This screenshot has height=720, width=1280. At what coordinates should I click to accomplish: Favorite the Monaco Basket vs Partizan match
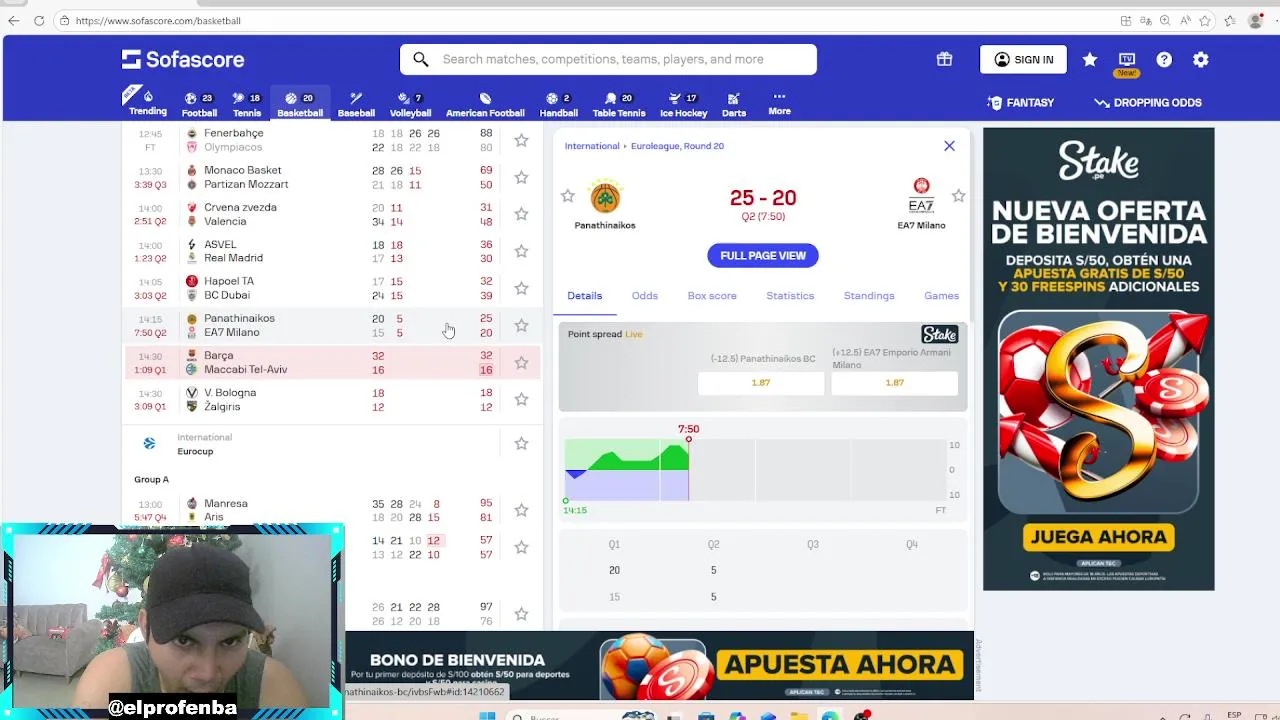point(521,177)
